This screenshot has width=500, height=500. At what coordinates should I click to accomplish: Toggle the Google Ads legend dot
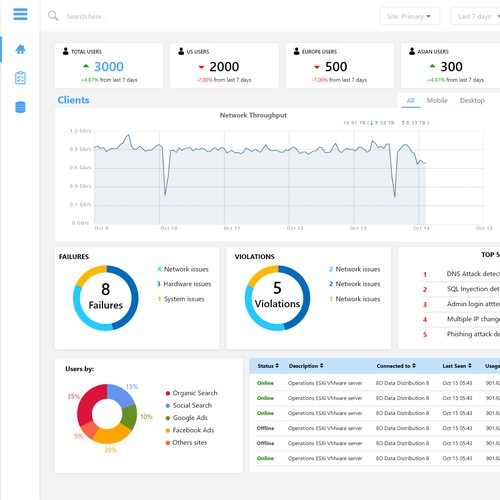168,418
